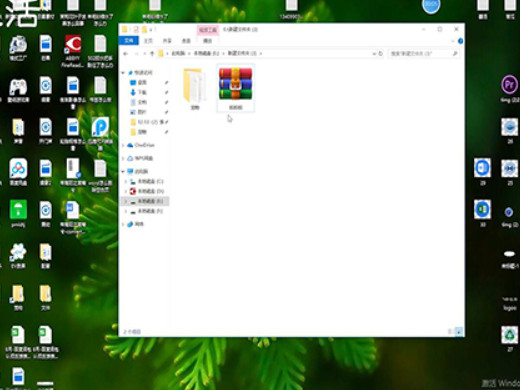Select local disk (D:) in navigation pane
Image resolution: width=520 pixels, height=390 pixels.
(147, 191)
